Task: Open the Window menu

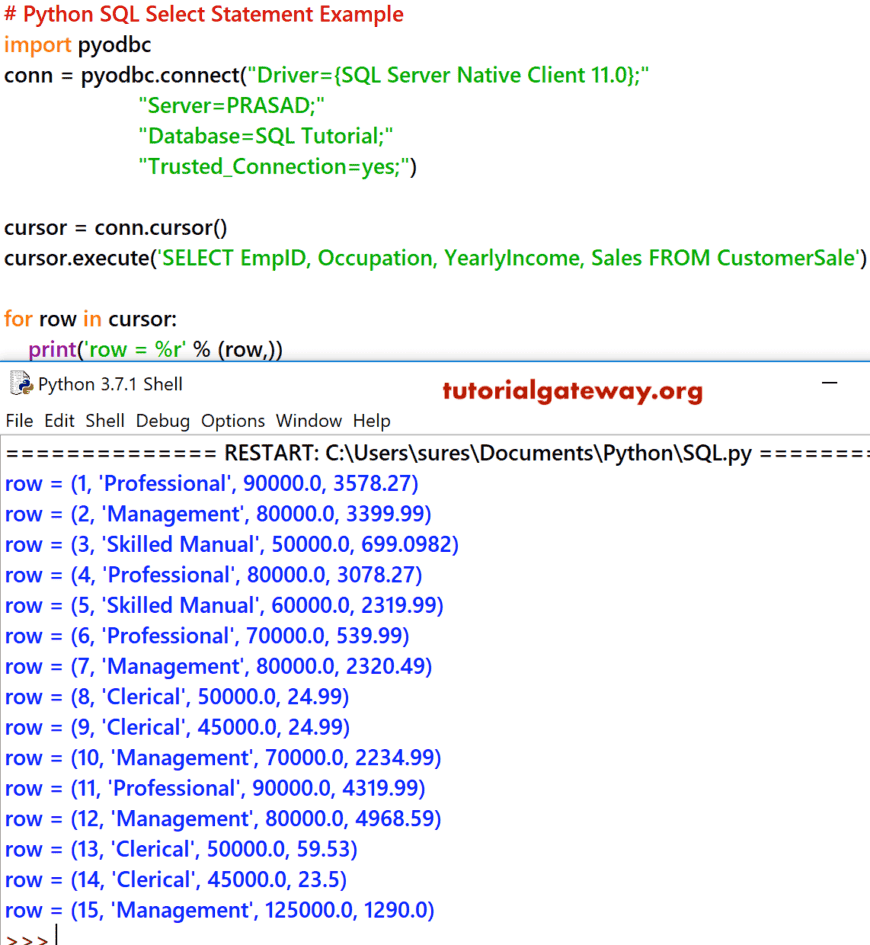Action: pyautogui.click(x=308, y=421)
